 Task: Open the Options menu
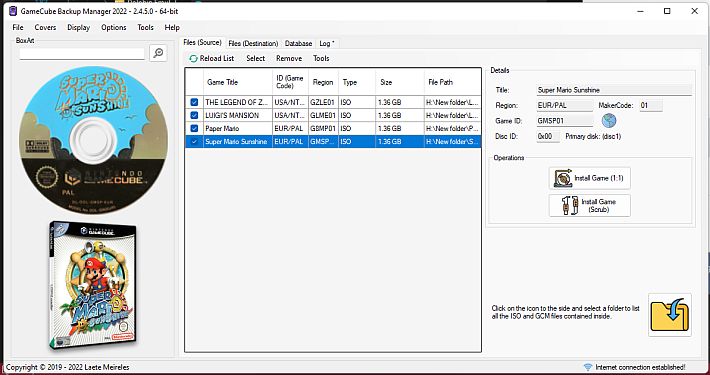pyautogui.click(x=114, y=27)
